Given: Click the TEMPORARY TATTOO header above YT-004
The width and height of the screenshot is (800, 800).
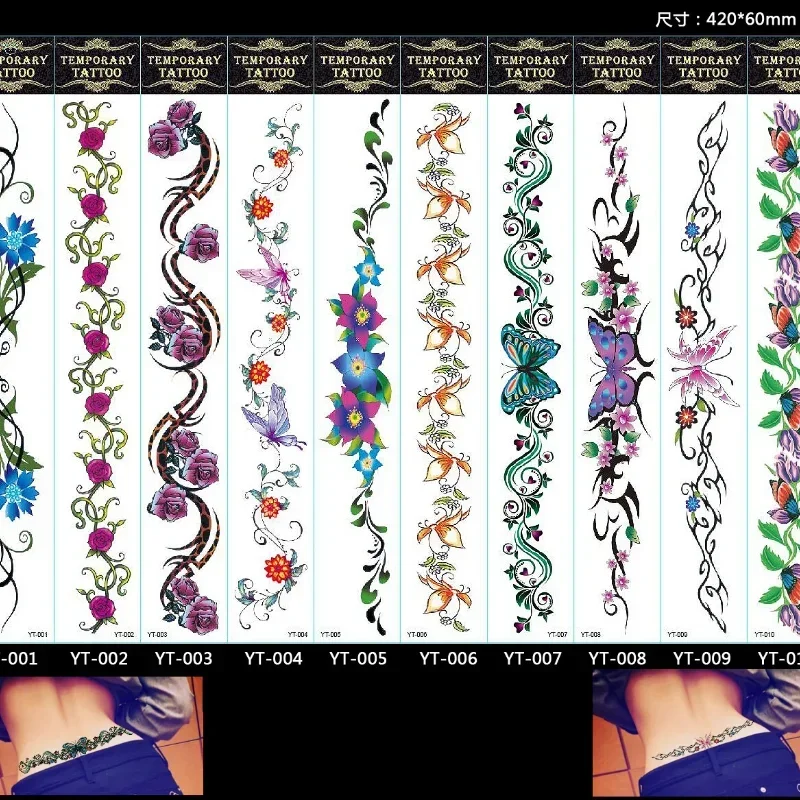Looking at the screenshot, I should (x=270, y=65).
